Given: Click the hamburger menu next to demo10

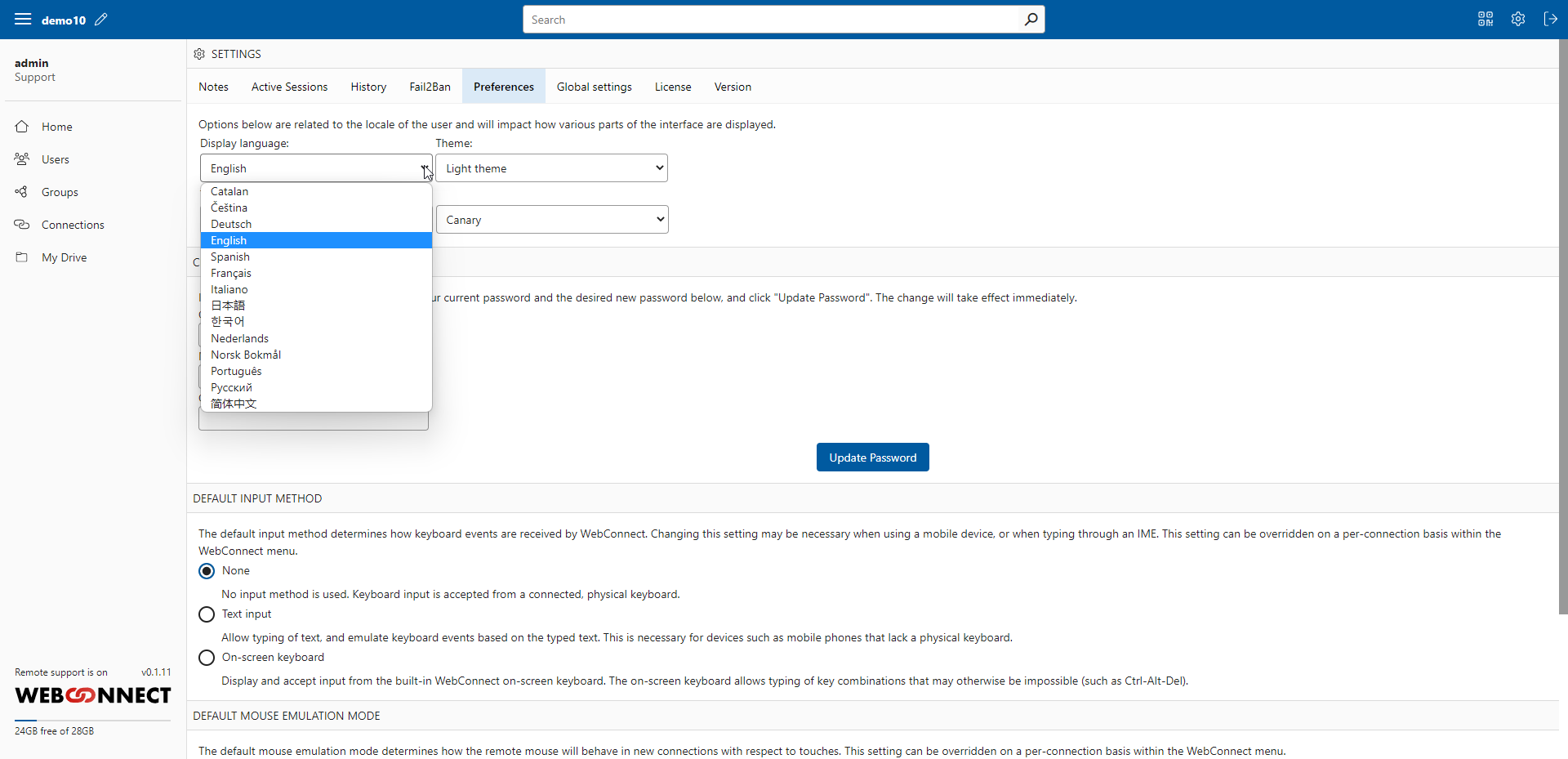Looking at the screenshot, I should 23,19.
